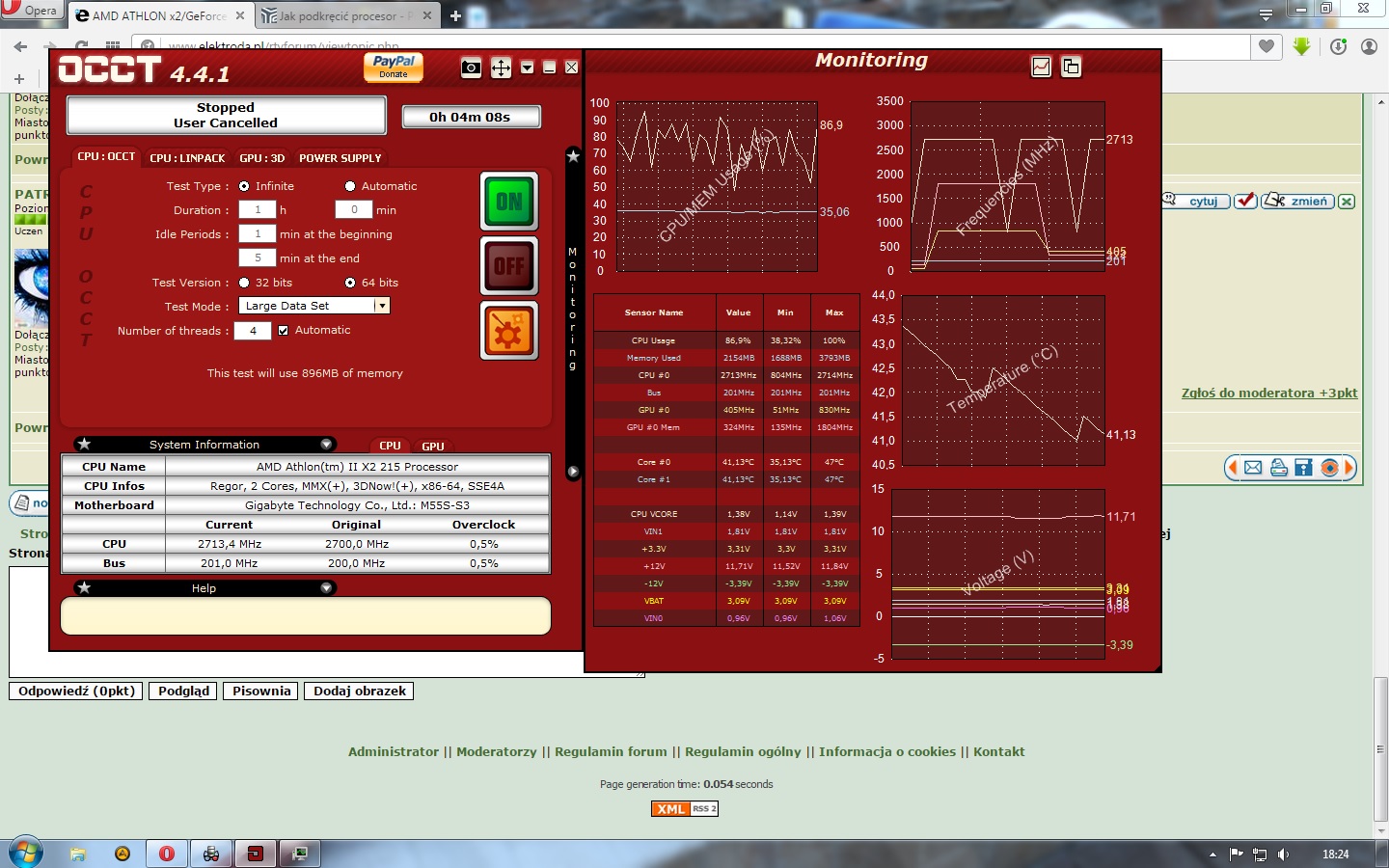The width and height of the screenshot is (1389, 868).
Task: Select the Automatic test type radio button
Action: click(x=350, y=186)
